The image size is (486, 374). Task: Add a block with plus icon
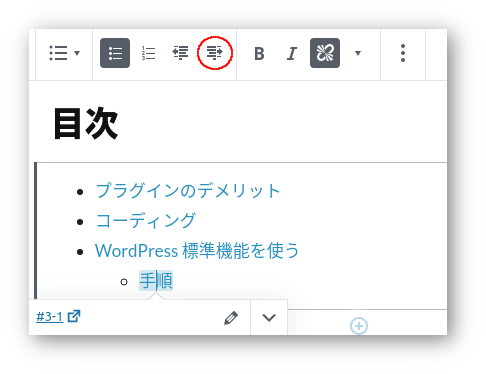point(359,326)
